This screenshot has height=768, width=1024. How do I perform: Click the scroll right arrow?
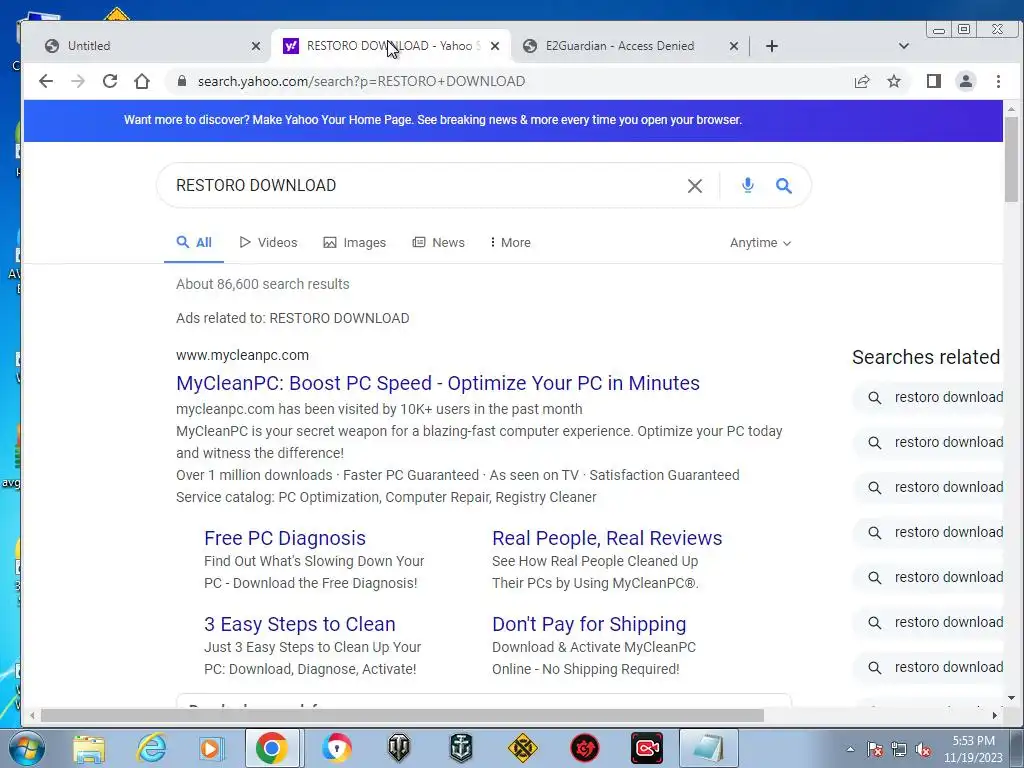(x=995, y=716)
